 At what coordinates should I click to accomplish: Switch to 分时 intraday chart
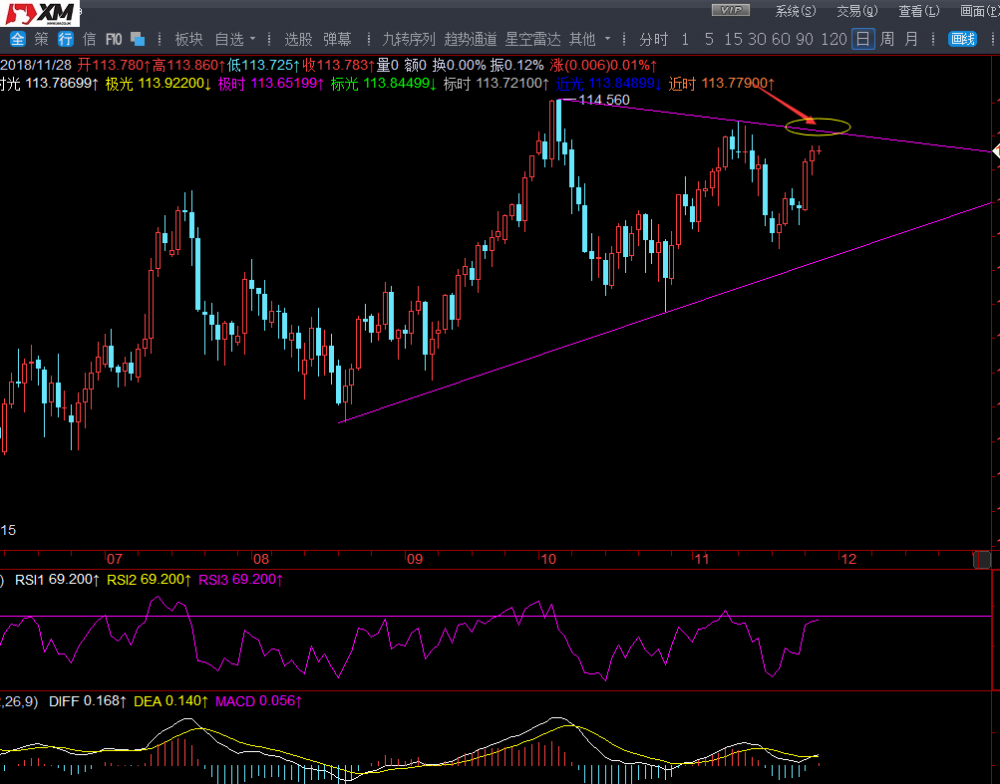654,40
